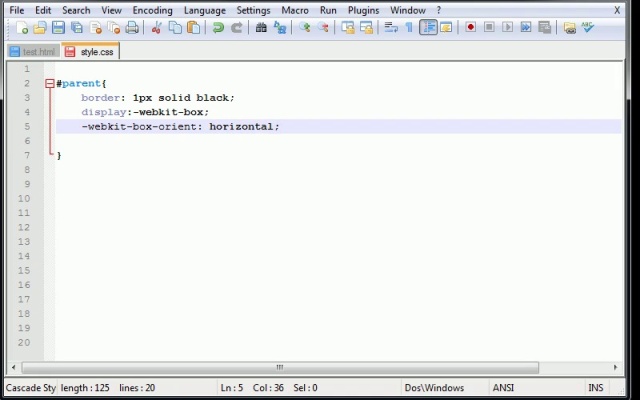Image resolution: width=640 pixels, height=400 pixels.
Task: Open the File menu
Action: (x=17, y=10)
